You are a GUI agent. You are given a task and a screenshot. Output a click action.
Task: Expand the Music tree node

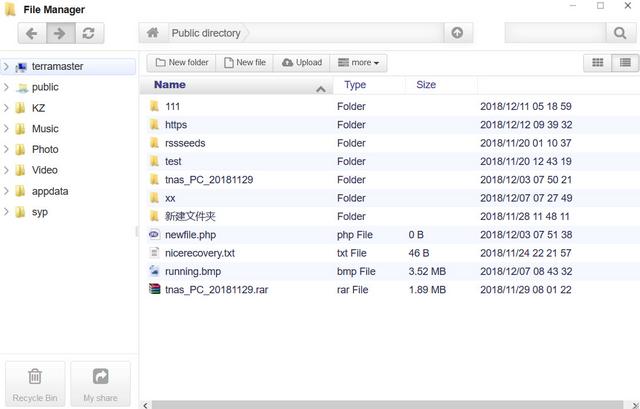point(6,129)
